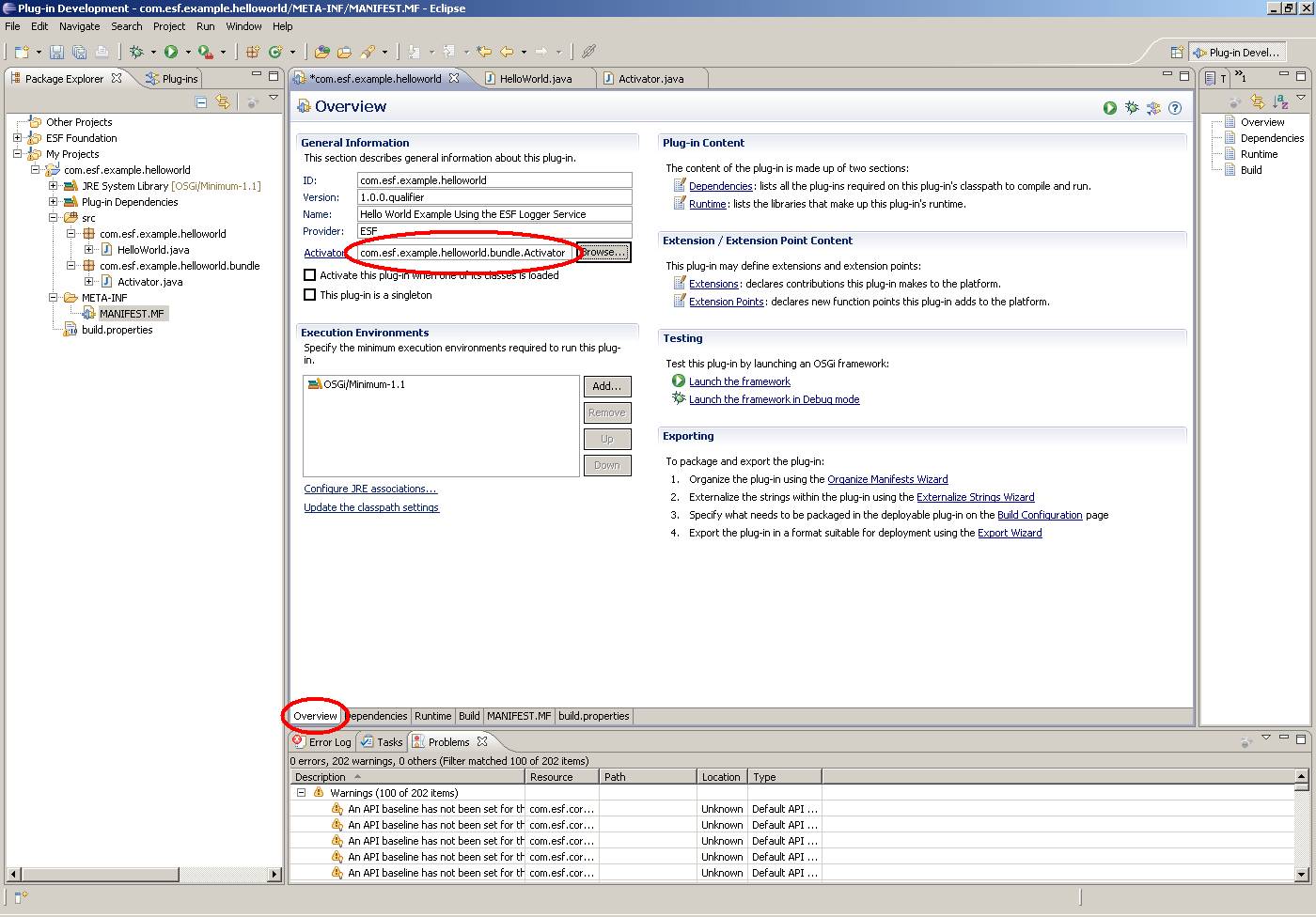Select Activator.java in Package Explorer
This screenshot has height=917, width=1316.
click(149, 282)
